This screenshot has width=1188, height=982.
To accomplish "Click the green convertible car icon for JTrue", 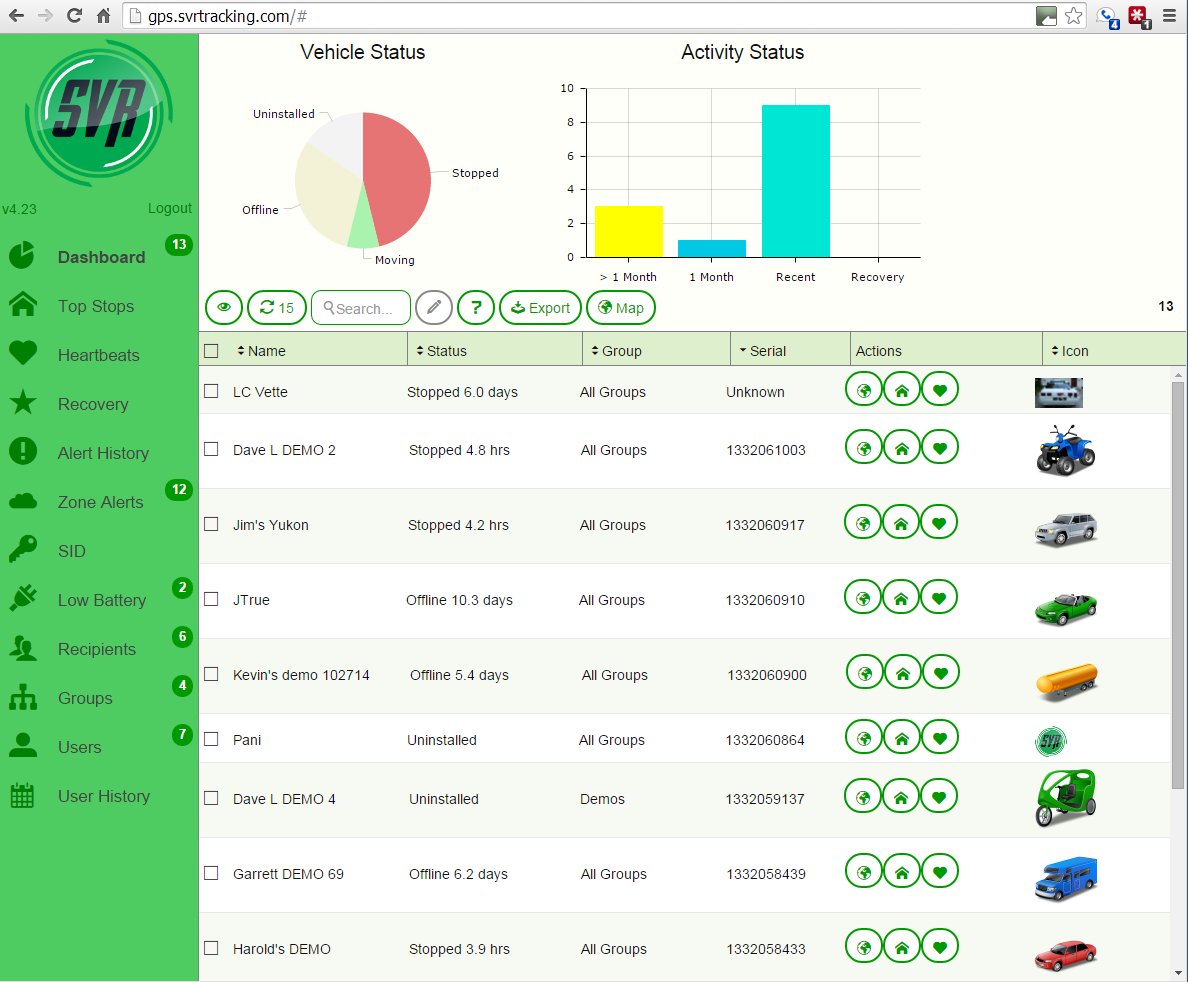I will (x=1065, y=608).
